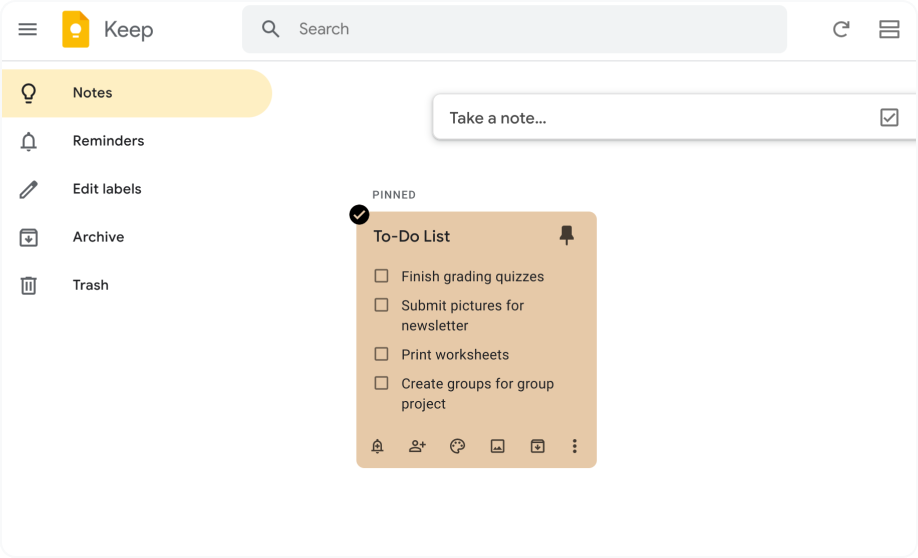Create a new list note
918x558 pixels.
click(889, 118)
